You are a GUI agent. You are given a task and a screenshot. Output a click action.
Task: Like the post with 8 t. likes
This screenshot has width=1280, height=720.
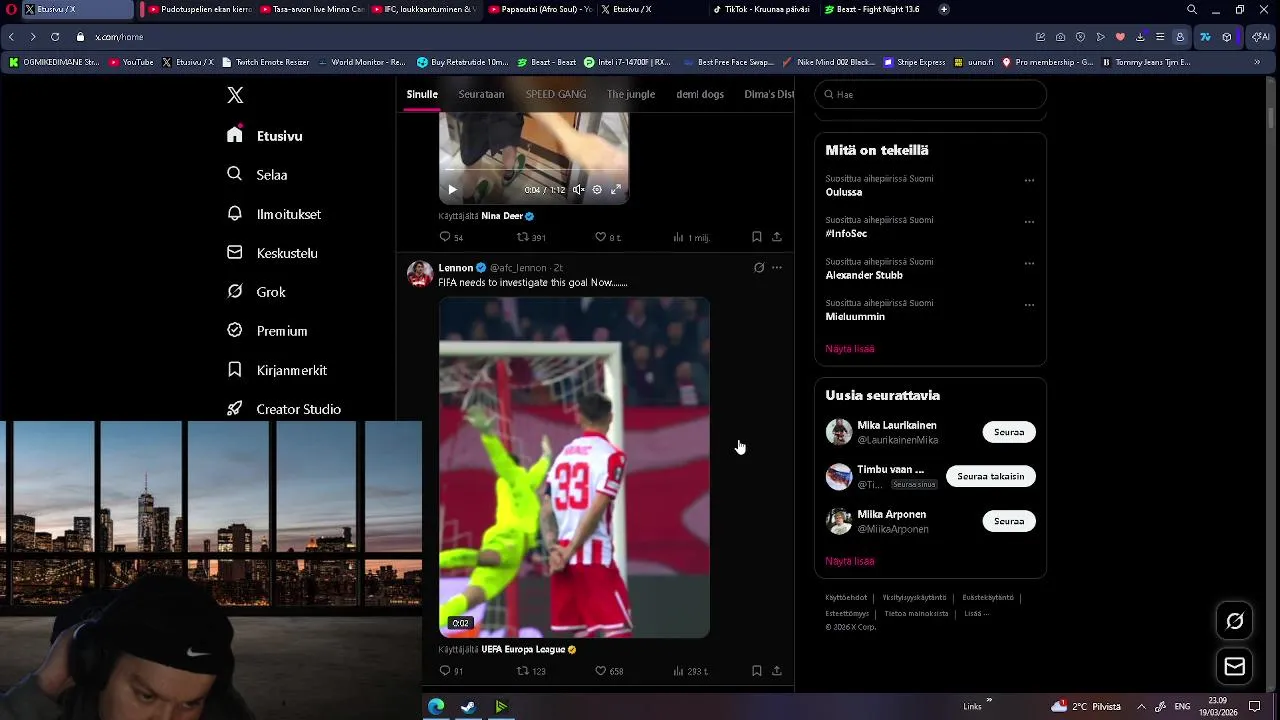pyautogui.click(x=608, y=237)
